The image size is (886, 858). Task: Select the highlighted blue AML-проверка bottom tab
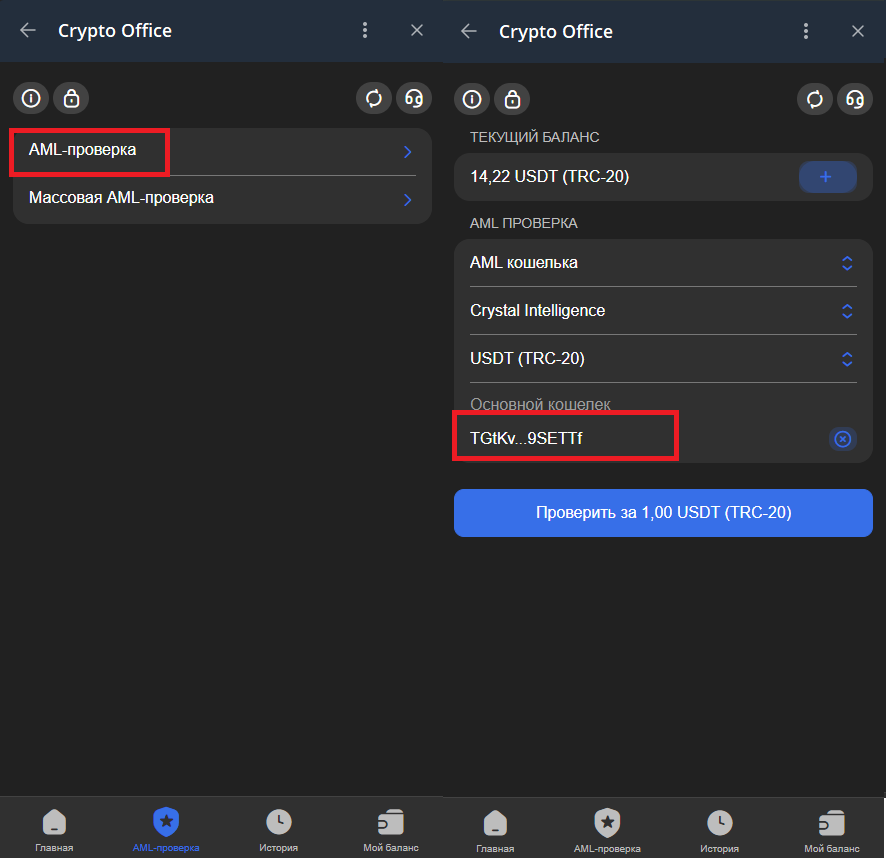tap(166, 830)
